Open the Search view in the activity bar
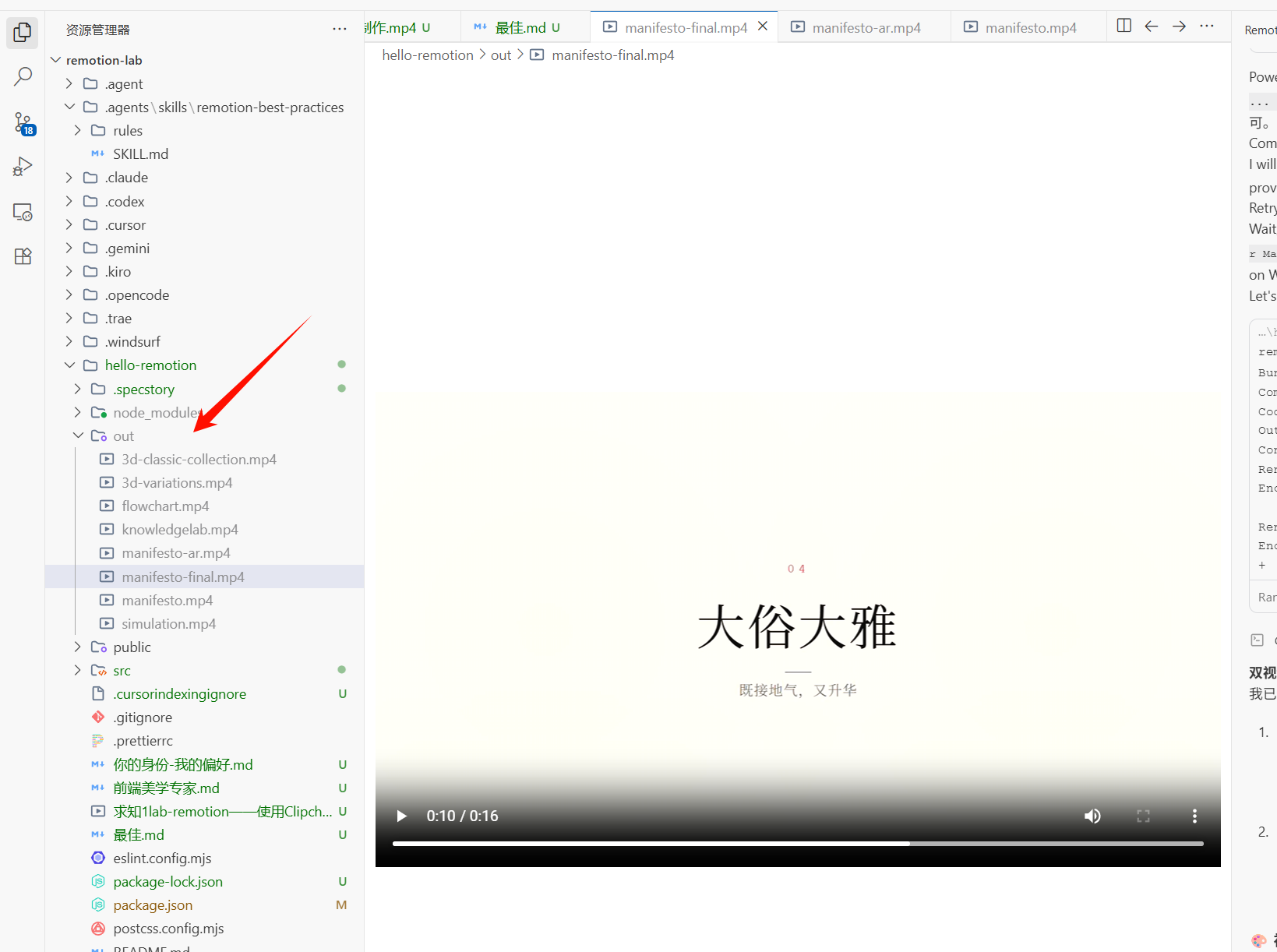This screenshot has height=952, width=1277. (23, 76)
